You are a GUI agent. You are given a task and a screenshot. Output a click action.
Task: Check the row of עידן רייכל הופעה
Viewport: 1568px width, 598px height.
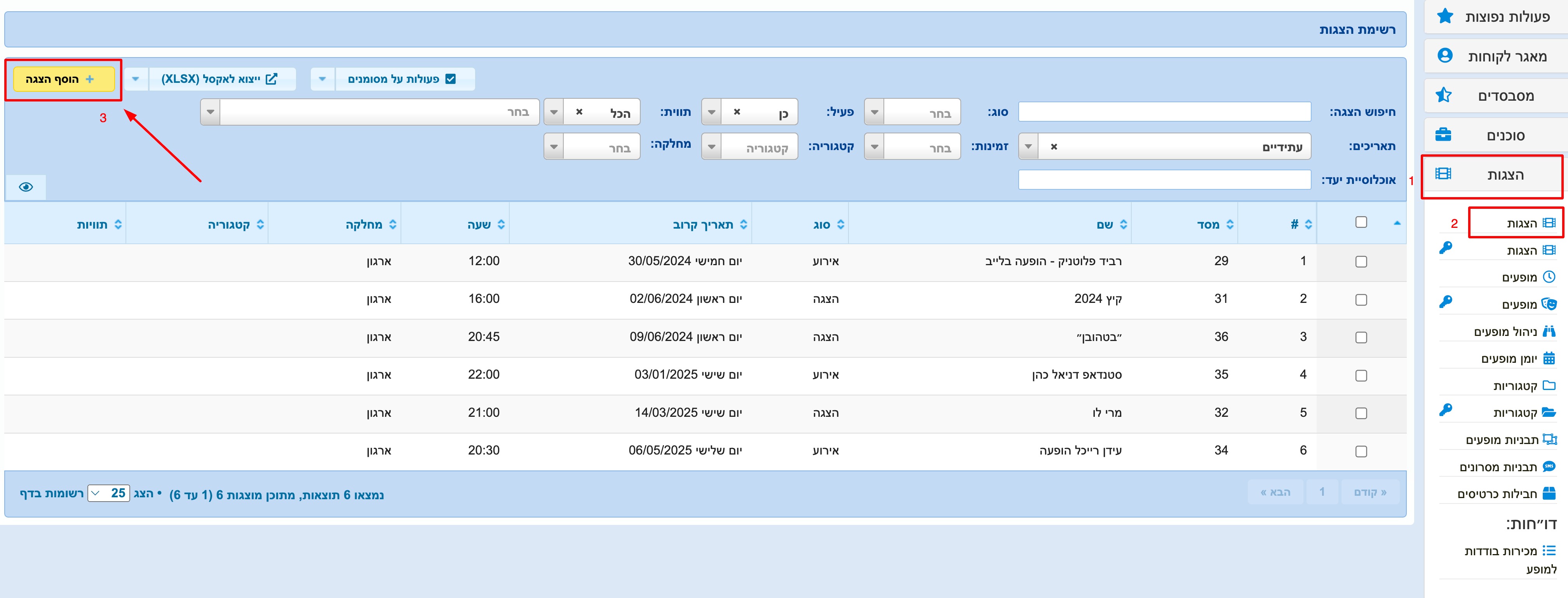point(1362,451)
